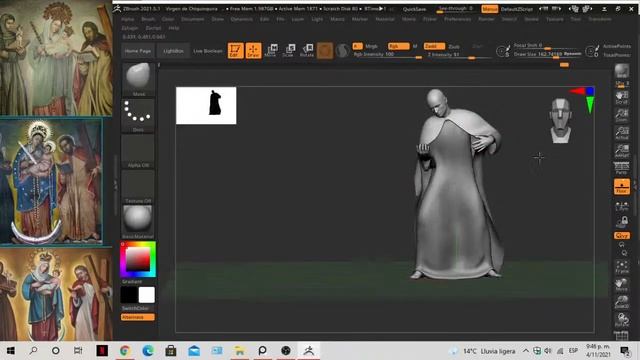Open the Tool menu

click(x=576, y=19)
